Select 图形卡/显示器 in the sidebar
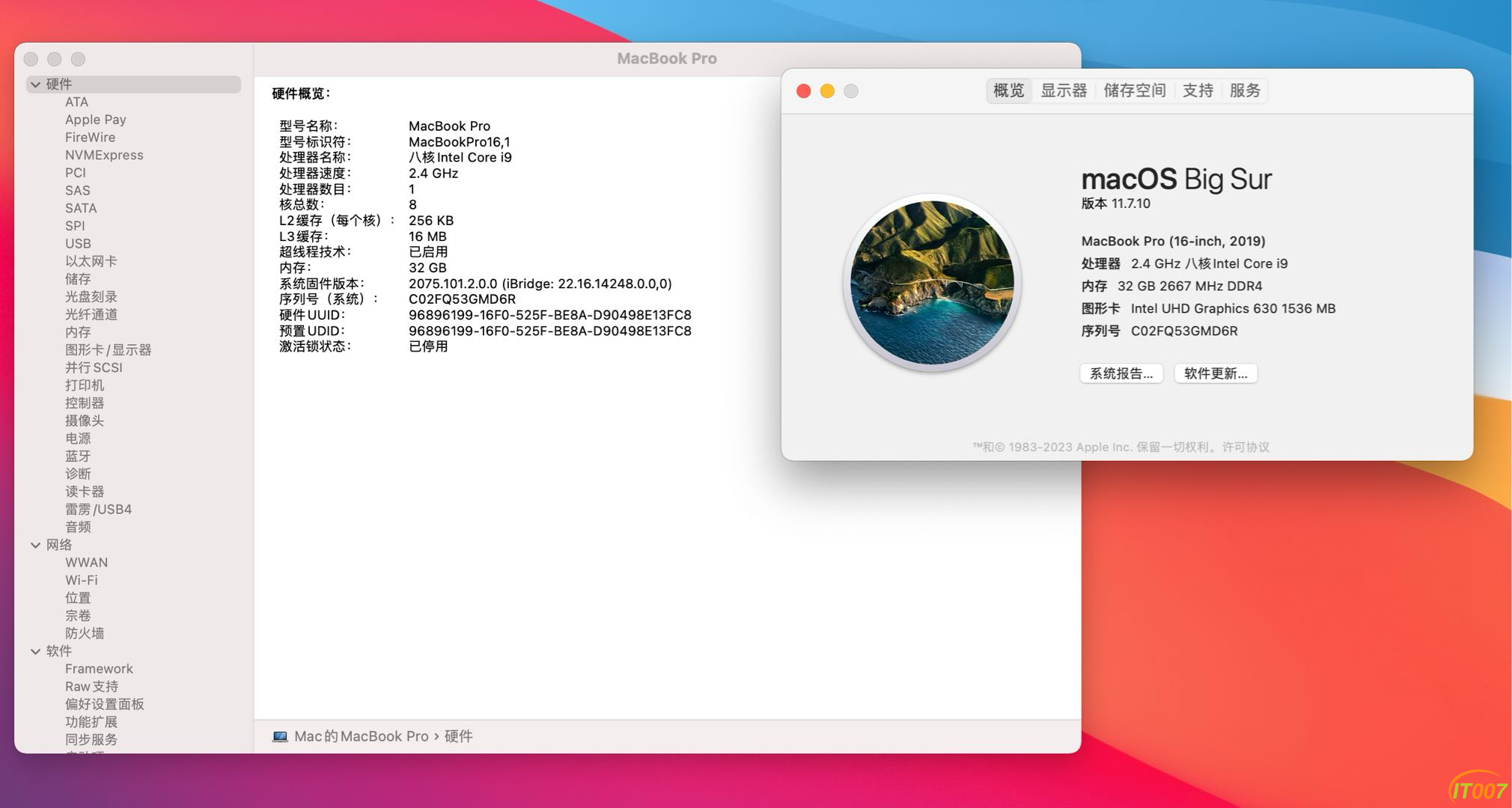 click(x=108, y=349)
